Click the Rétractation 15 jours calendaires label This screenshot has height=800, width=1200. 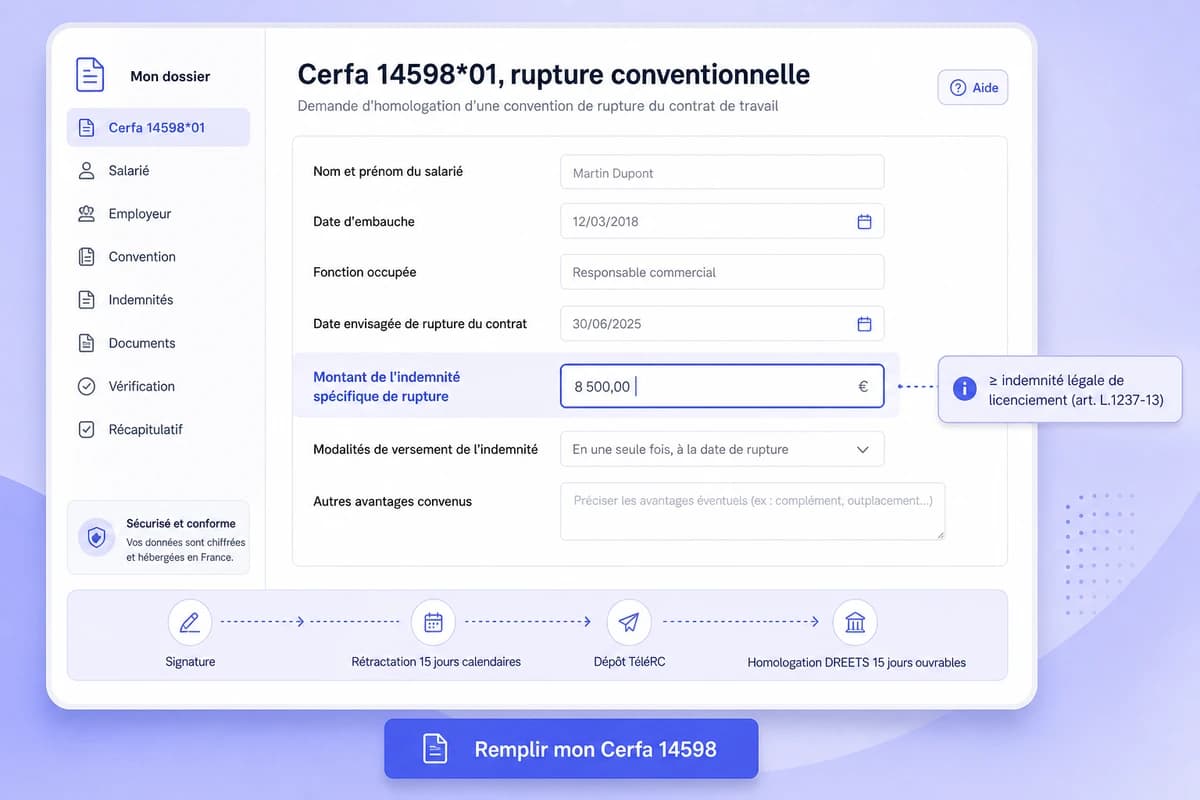(x=436, y=662)
